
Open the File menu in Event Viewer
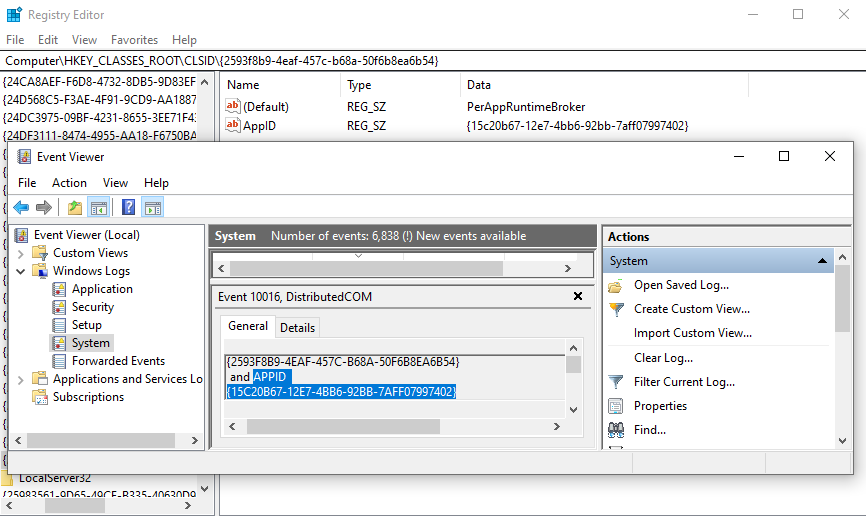pos(27,183)
